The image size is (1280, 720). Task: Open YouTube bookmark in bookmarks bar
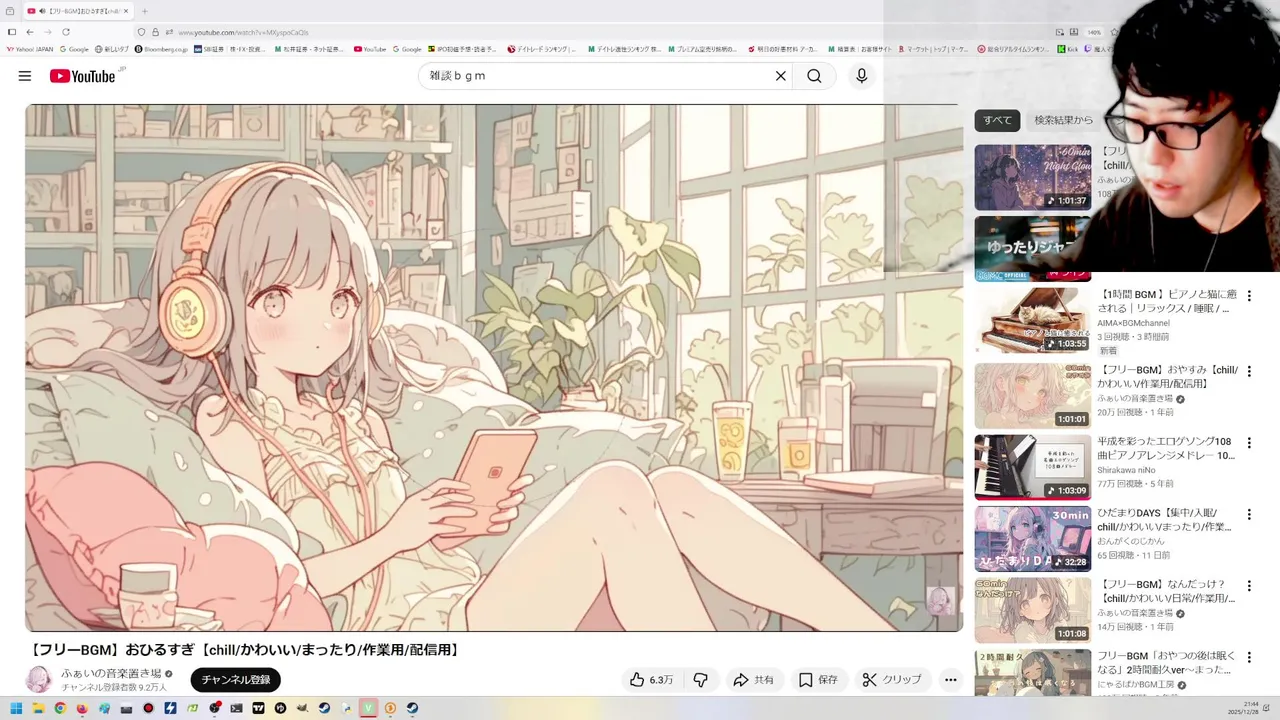[x=370, y=49]
